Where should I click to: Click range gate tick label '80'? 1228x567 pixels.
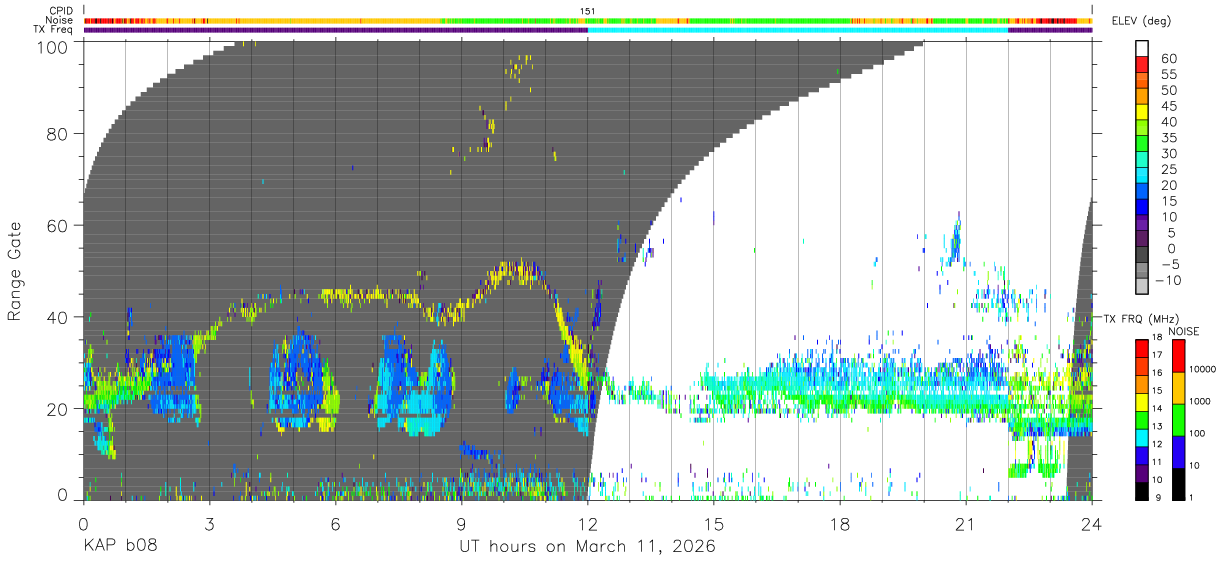pos(57,135)
